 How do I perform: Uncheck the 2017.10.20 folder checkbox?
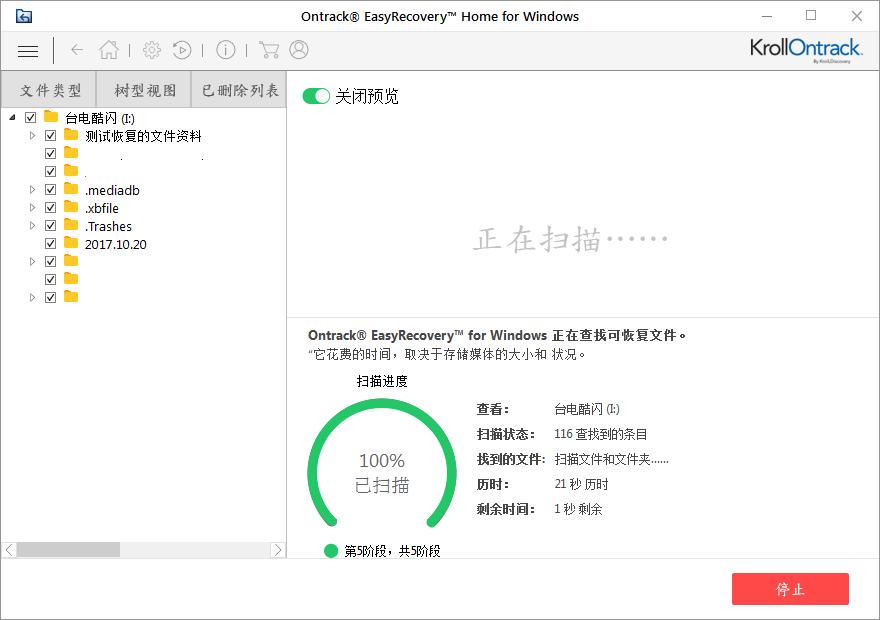50,243
